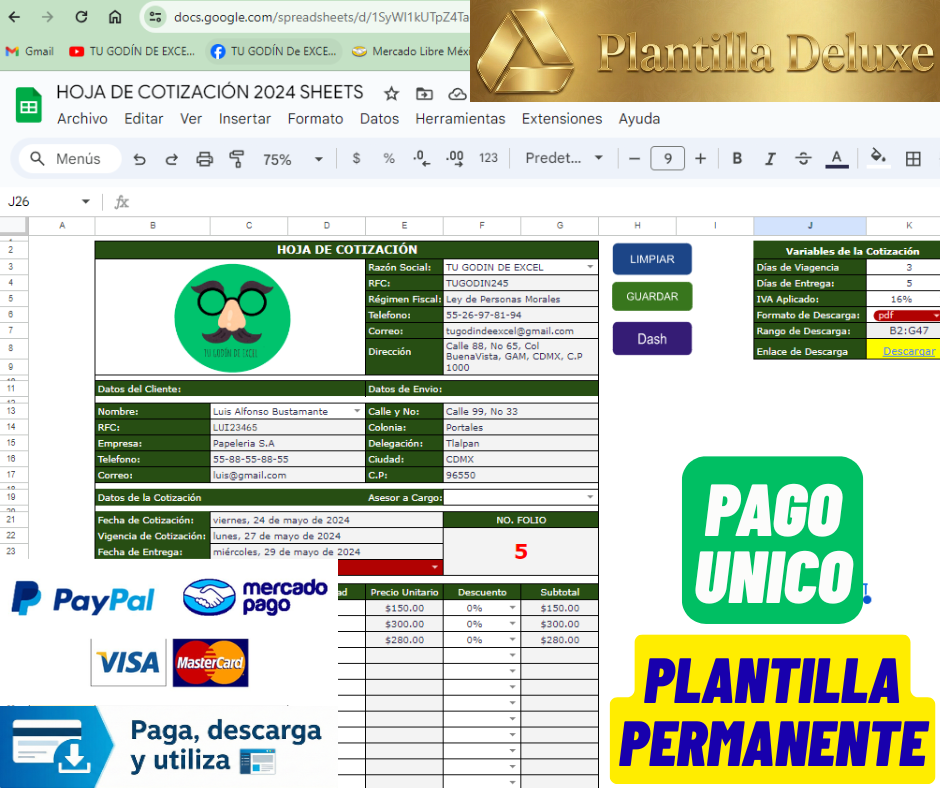The width and height of the screenshot is (940, 788).
Task: Click the browser back arrow
Action: click(14, 17)
